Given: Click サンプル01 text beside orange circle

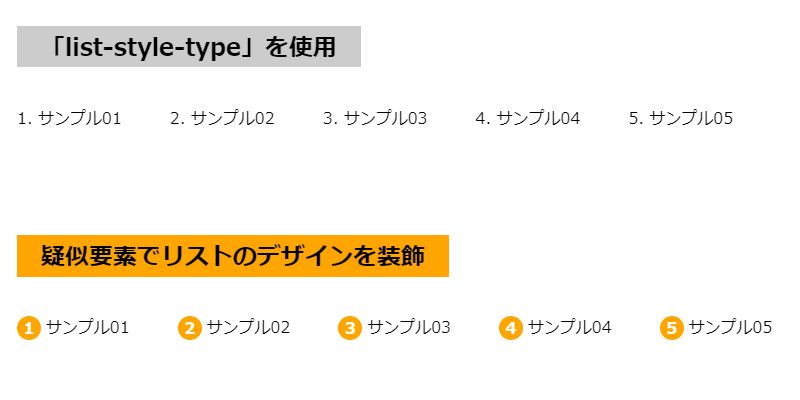Looking at the screenshot, I should pos(88,327).
